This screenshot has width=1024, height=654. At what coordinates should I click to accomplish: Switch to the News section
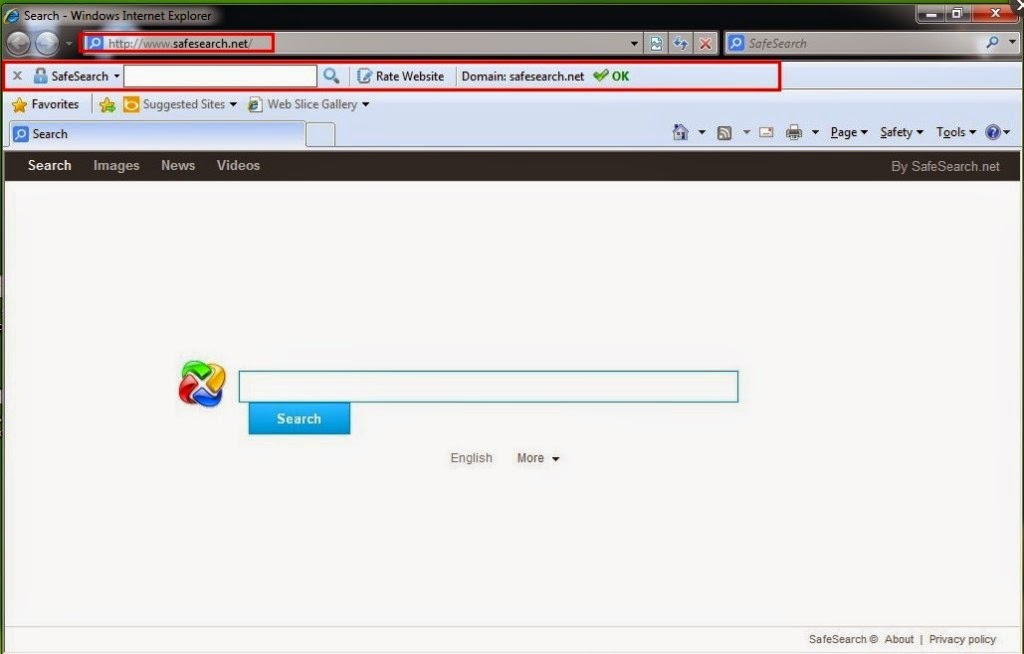(177, 165)
